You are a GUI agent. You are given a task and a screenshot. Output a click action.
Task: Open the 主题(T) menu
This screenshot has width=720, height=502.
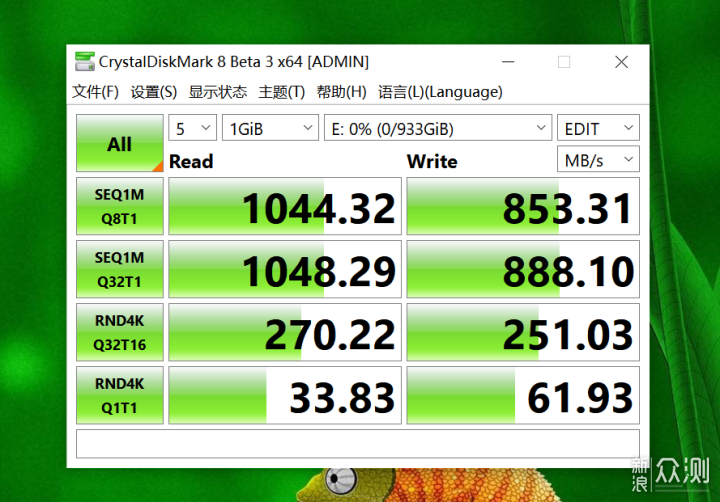[282, 92]
